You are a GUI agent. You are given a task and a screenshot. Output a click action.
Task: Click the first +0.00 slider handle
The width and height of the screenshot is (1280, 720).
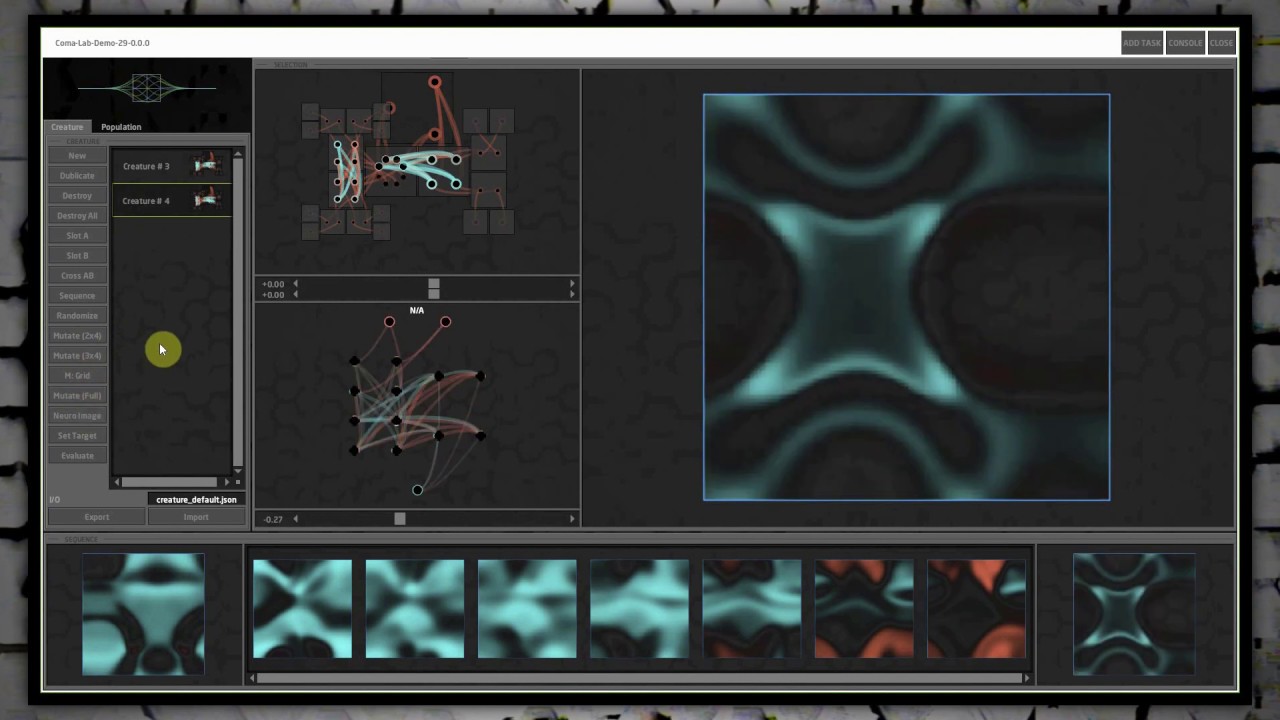(434, 284)
